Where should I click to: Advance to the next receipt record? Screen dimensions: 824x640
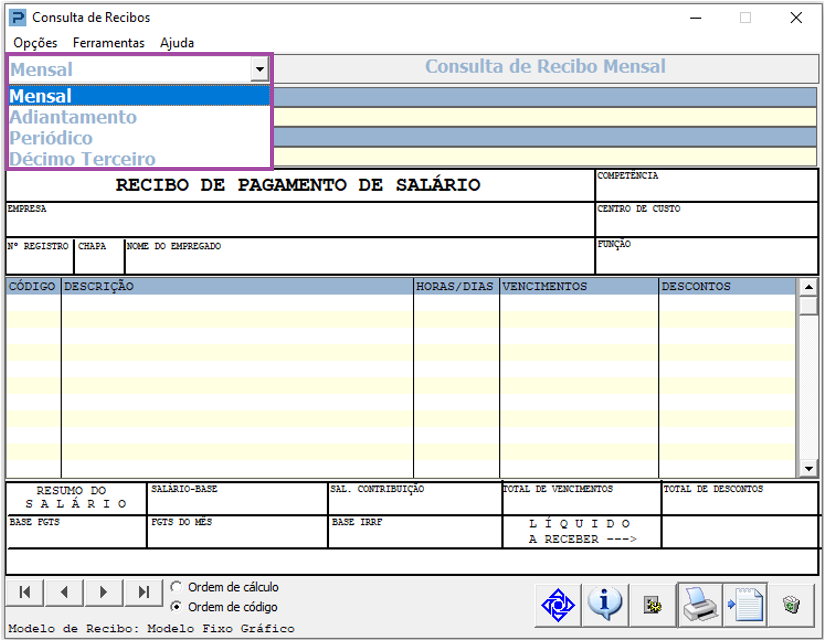pyautogui.click(x=103, y=592)
